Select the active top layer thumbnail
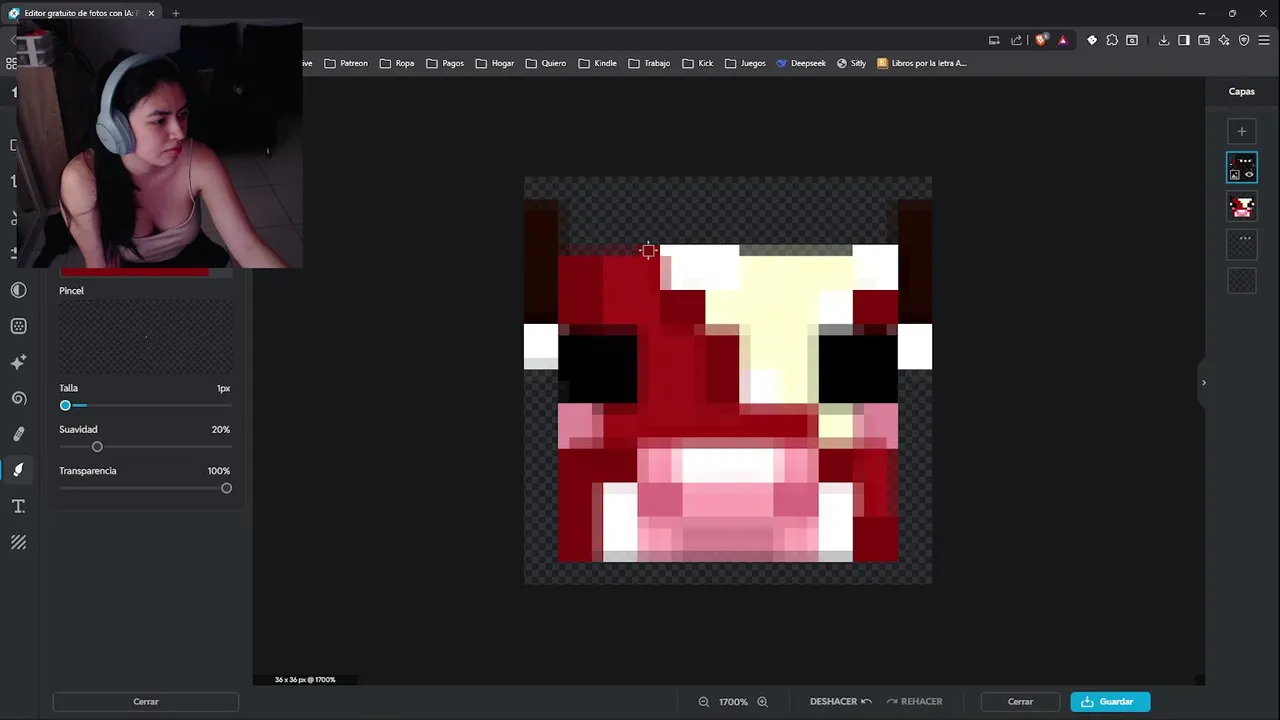 pos(1242,167)
